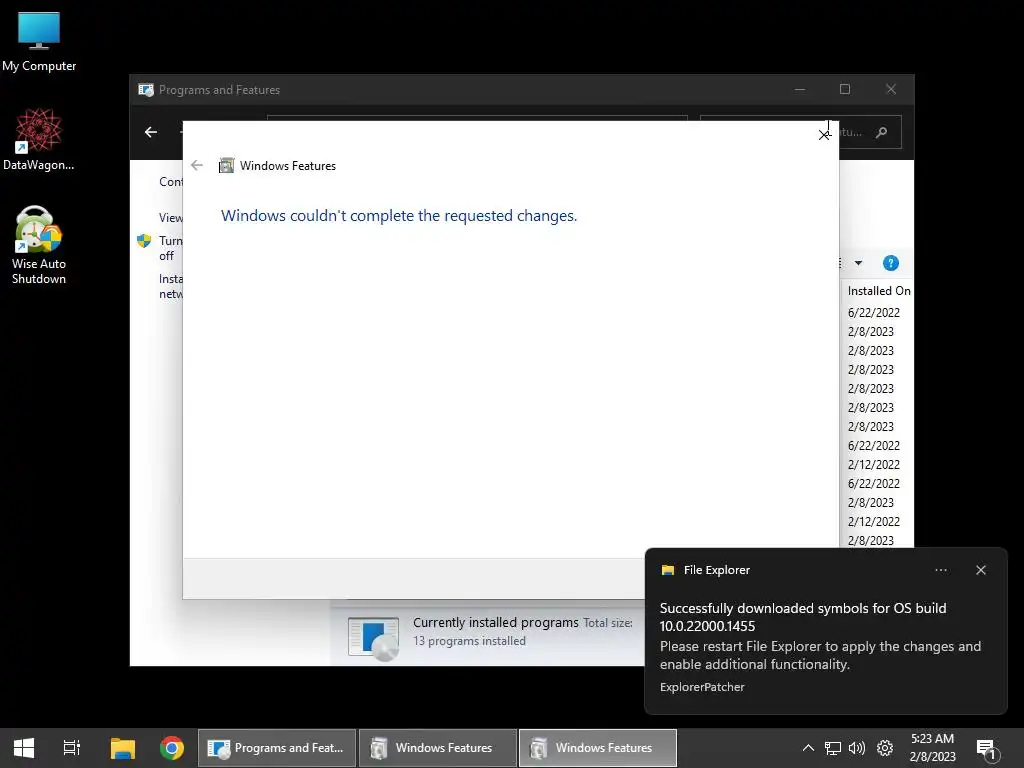Open the volume tray icon
1024x768 pixels.
coord(857,748)
